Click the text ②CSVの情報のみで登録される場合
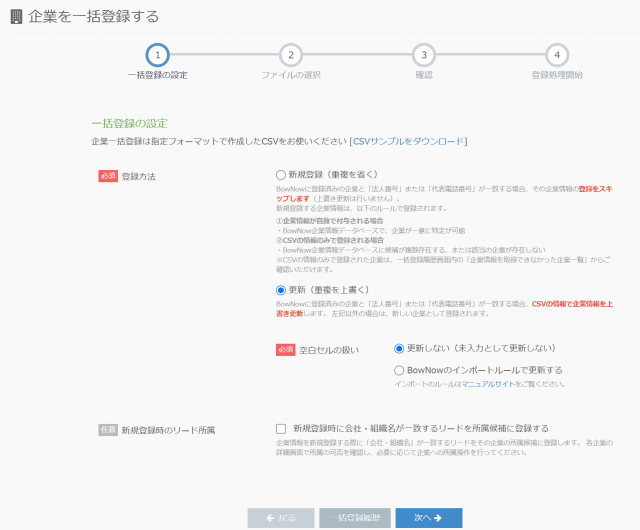Viewport: 640px width, 530px height. click(330, 240)
